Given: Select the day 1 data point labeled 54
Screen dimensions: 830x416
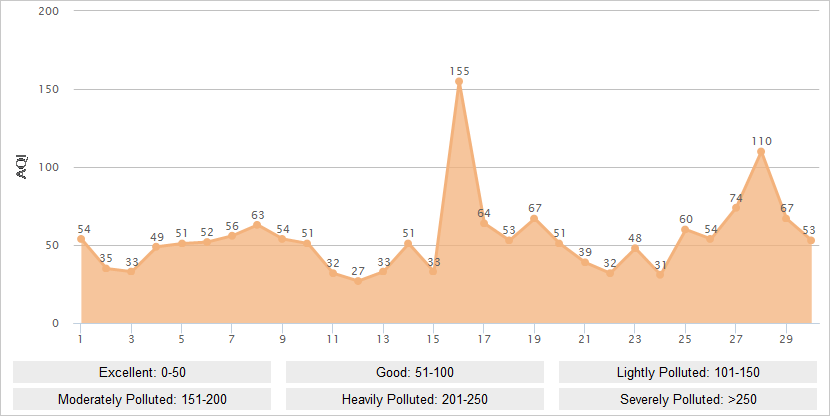Looking at the screenshot, I should [81, 239].
